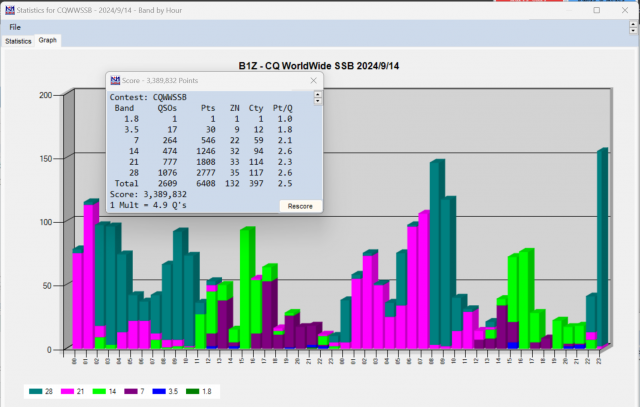Viewport: 640px width, 407px height.
Task: Click the 28 band teal legend swatch
Action: coord(36,391)
